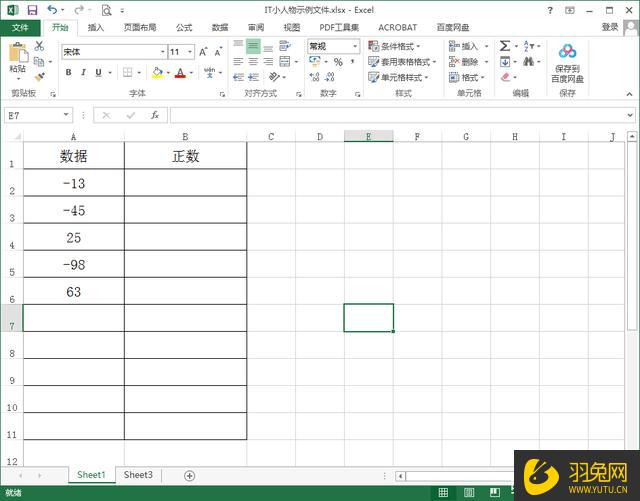The image size is (640, 501).
Task: Open print preview from quick access toolbar
Action: coord(106,10)
